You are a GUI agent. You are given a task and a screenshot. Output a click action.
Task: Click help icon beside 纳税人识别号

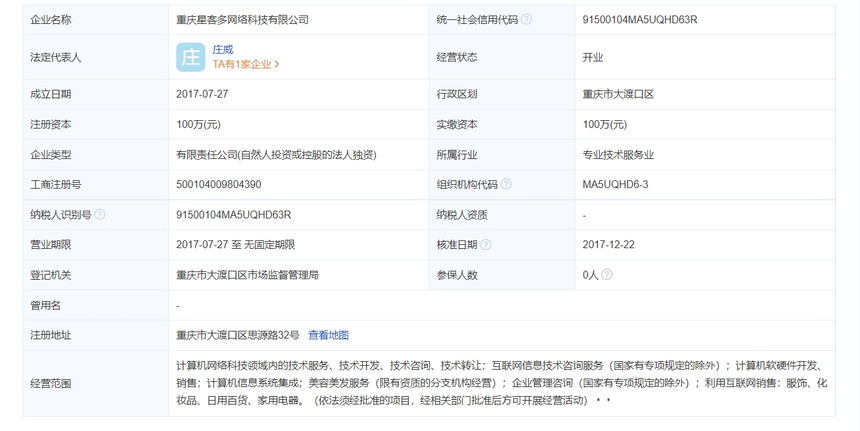[99, 214]
